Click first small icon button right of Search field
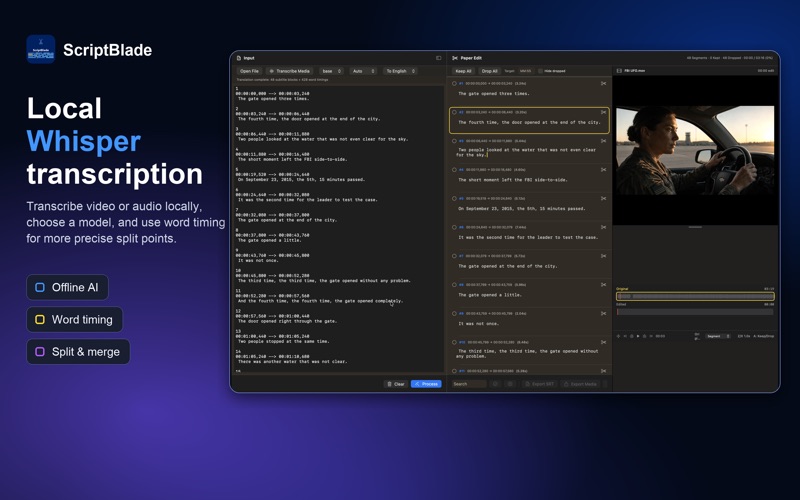The width and height of the screenshot is (800, 500). [x=495, y=384]
